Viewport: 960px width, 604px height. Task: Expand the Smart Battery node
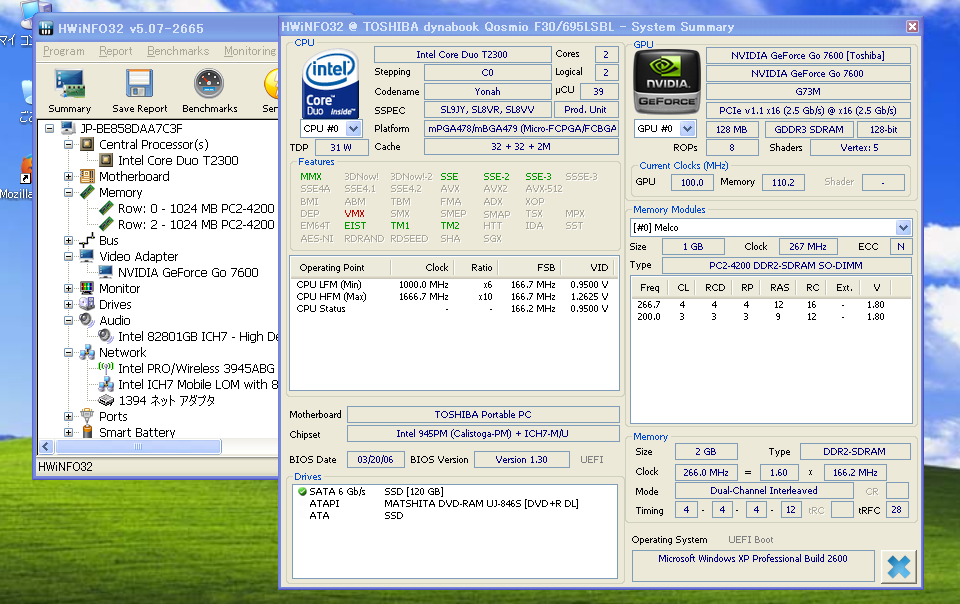69,432
